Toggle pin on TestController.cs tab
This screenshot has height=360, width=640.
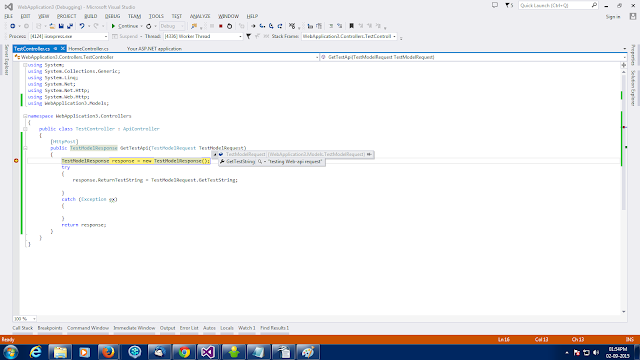pyautogui.click(x=55, y=49)
